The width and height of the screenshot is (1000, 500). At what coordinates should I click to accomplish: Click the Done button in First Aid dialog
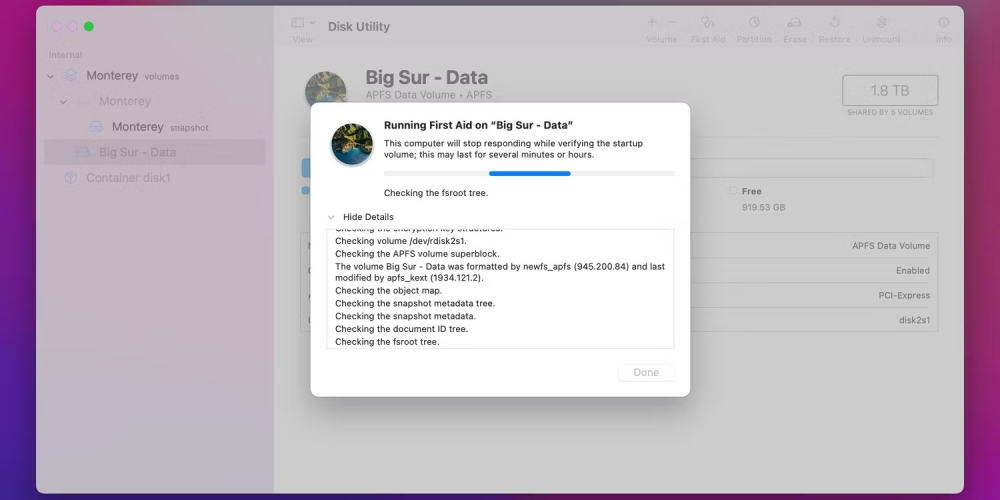pos(646,372)
